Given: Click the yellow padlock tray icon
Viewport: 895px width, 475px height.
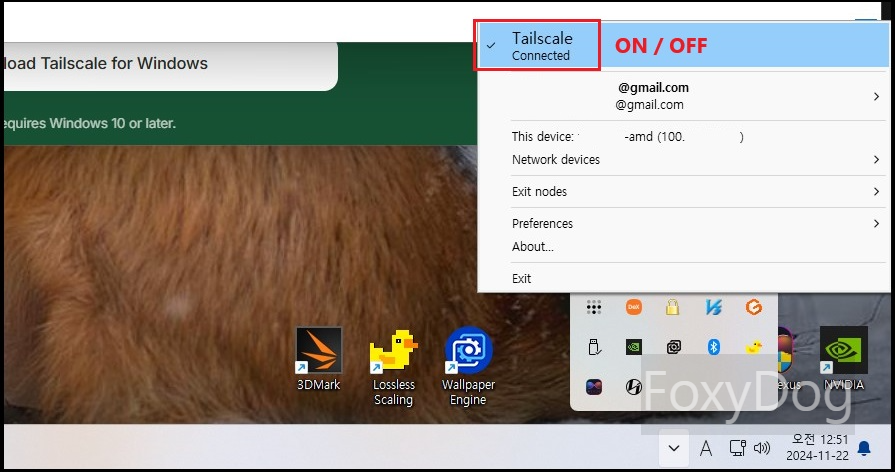Looking at the screenshot, I should tap(673, 307).
